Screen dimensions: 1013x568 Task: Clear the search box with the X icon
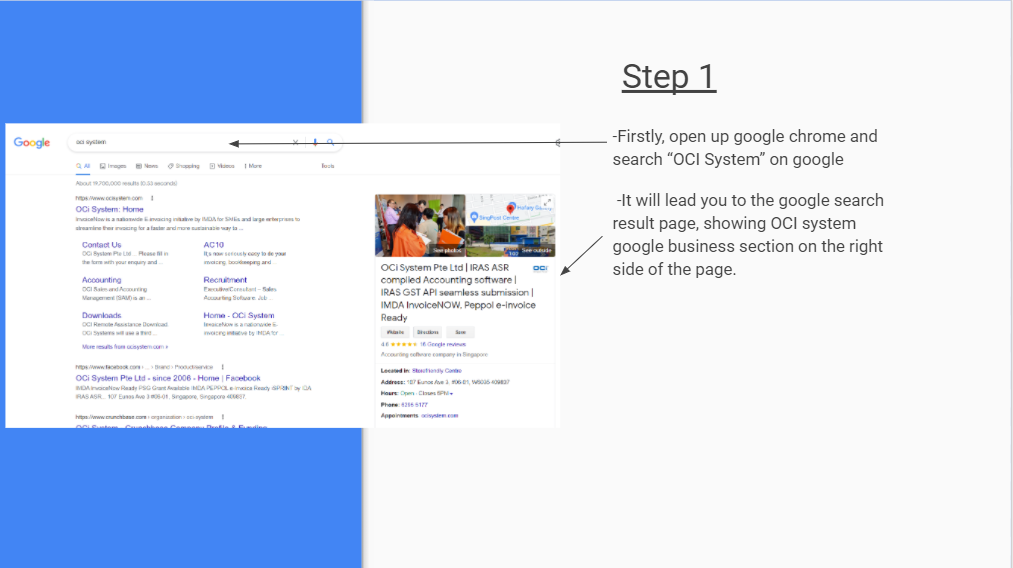[x=296, y=142]
